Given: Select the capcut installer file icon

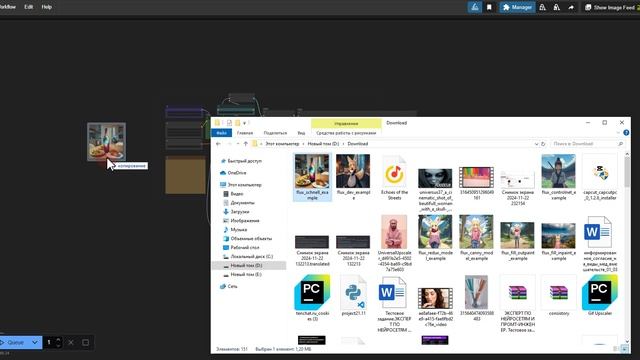Looking at the screenshot, I should coord(600,172).
